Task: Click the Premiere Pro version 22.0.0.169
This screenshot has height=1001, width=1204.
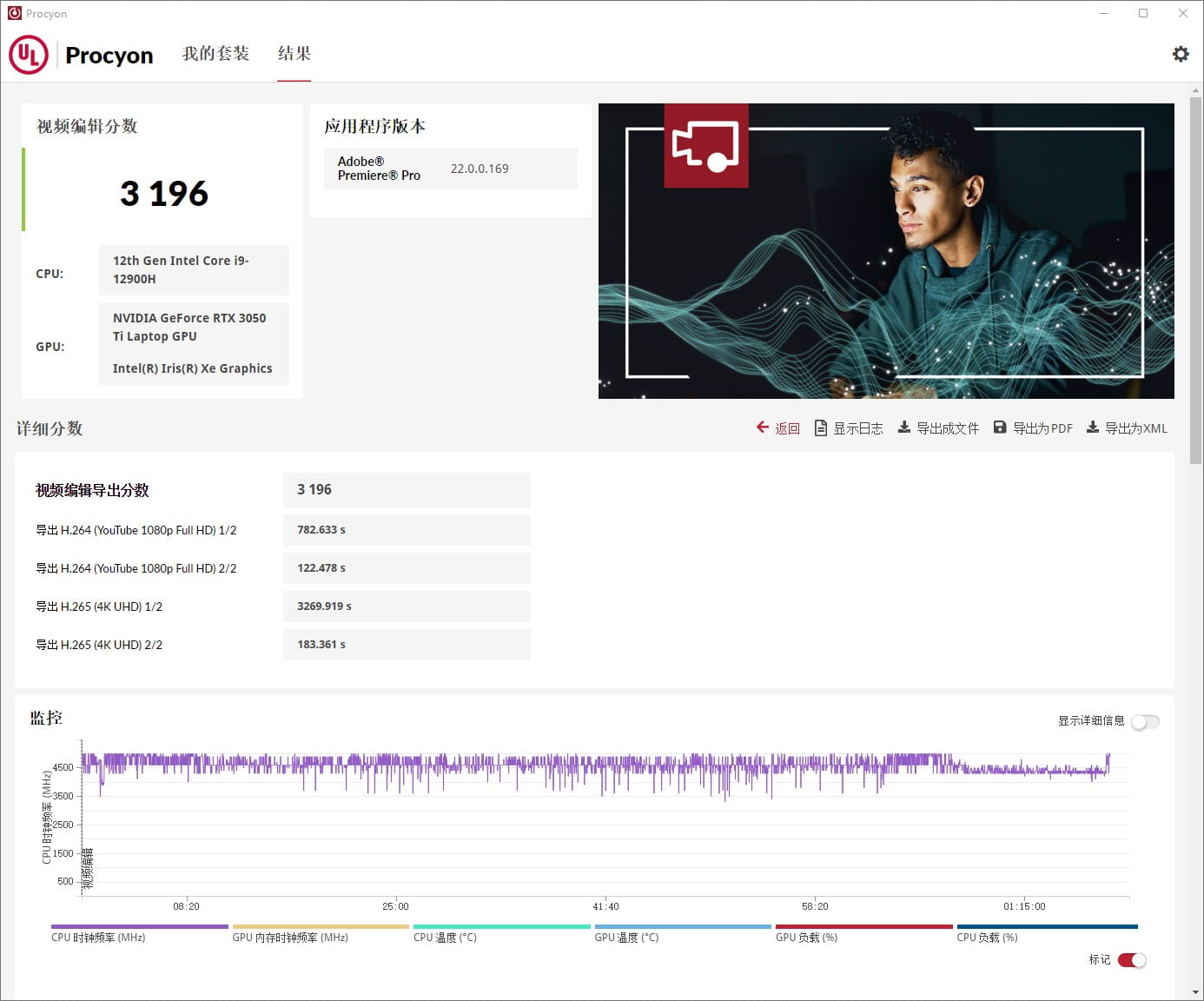Action: pos(480,169)
